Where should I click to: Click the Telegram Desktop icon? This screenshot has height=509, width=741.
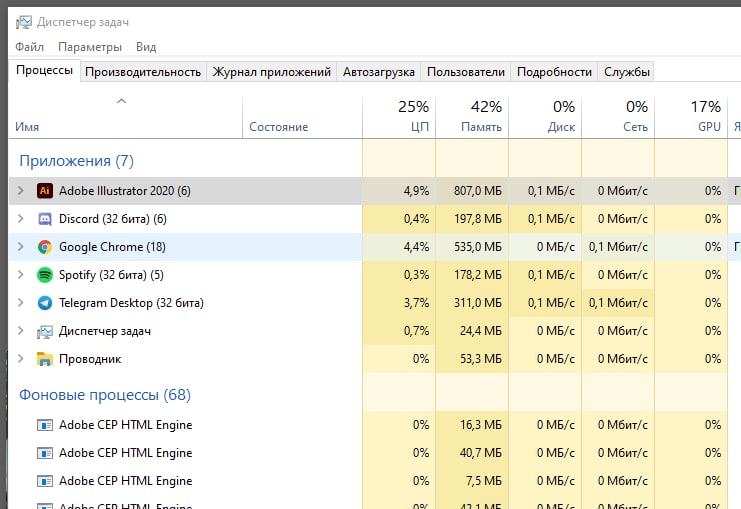pyautogui.click(x=45, y=303)
